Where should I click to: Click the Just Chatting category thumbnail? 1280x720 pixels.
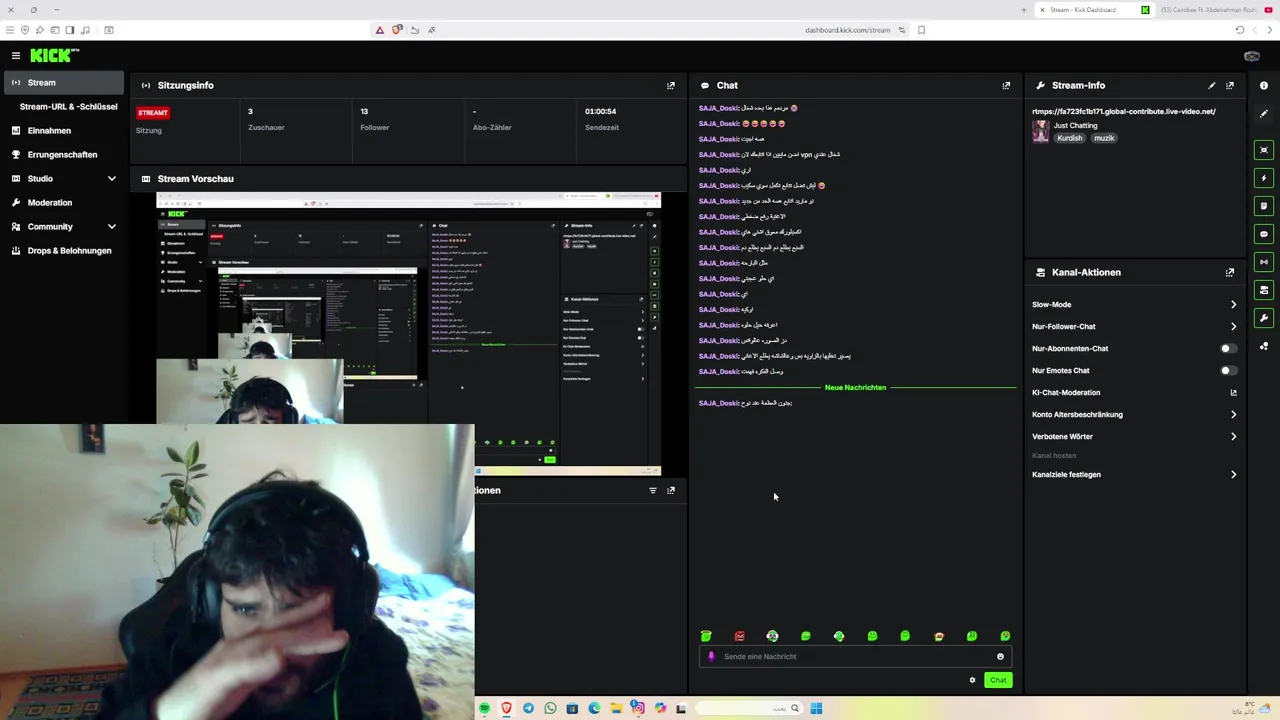(x=1041, y=132)
